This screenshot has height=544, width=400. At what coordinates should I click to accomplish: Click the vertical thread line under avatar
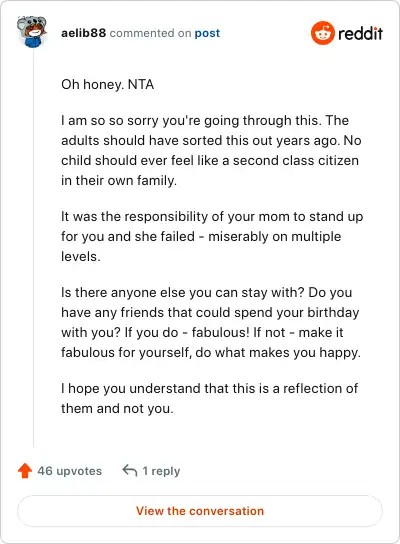click(34, 248)
